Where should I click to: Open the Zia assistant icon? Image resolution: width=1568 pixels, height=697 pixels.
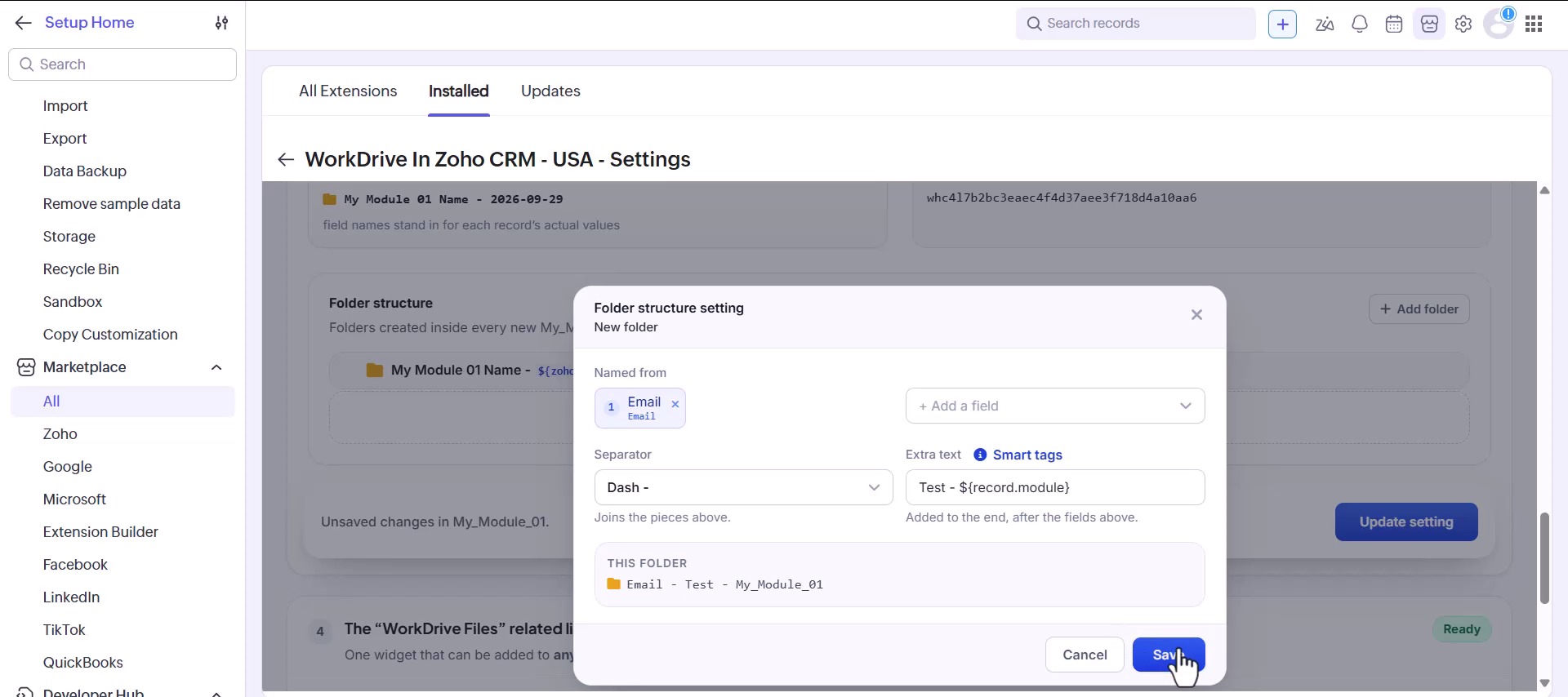[1325, 24]
